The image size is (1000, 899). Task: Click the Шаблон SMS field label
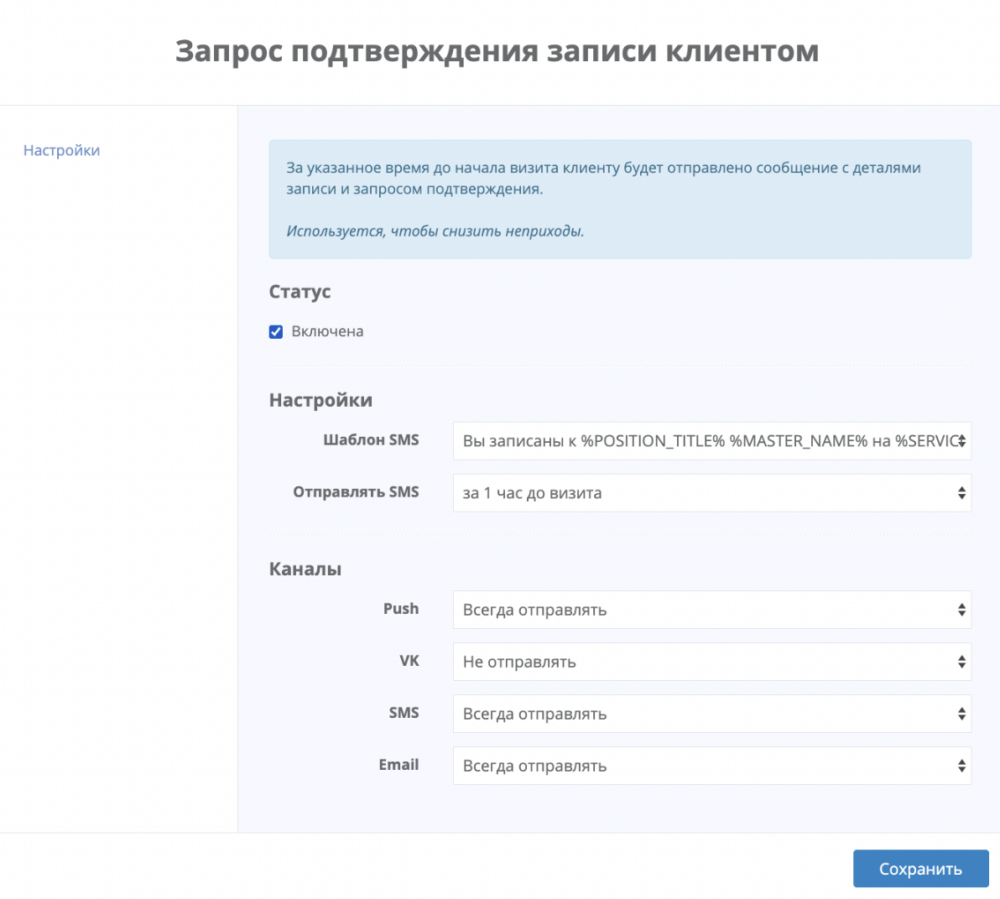[371, 440]
